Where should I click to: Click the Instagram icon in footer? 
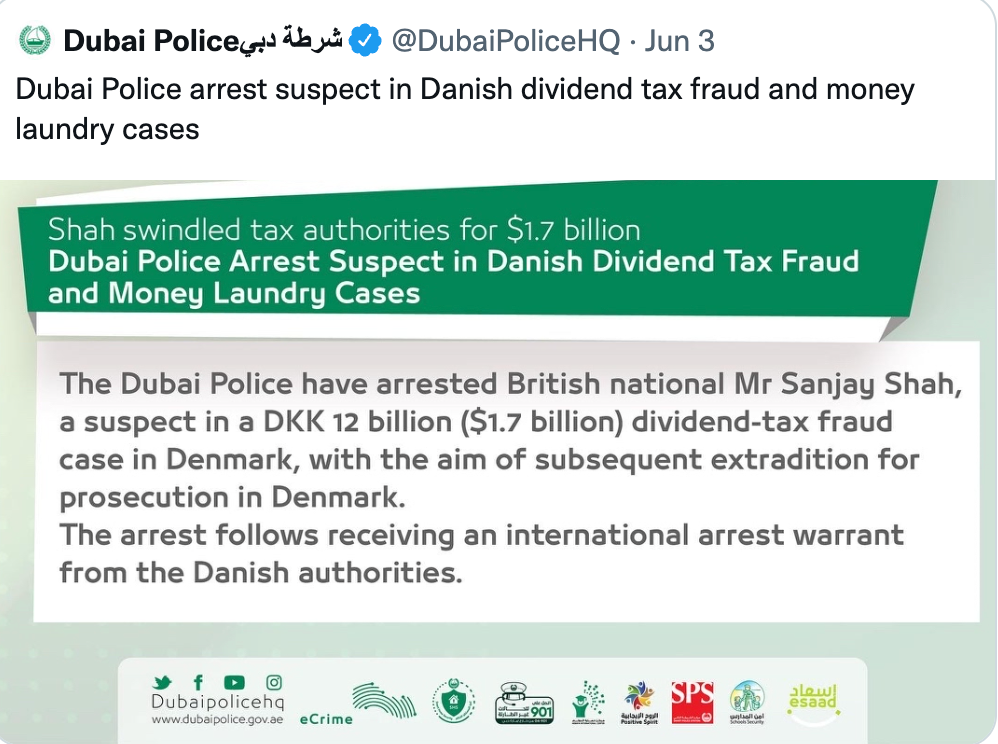point(274,682)
